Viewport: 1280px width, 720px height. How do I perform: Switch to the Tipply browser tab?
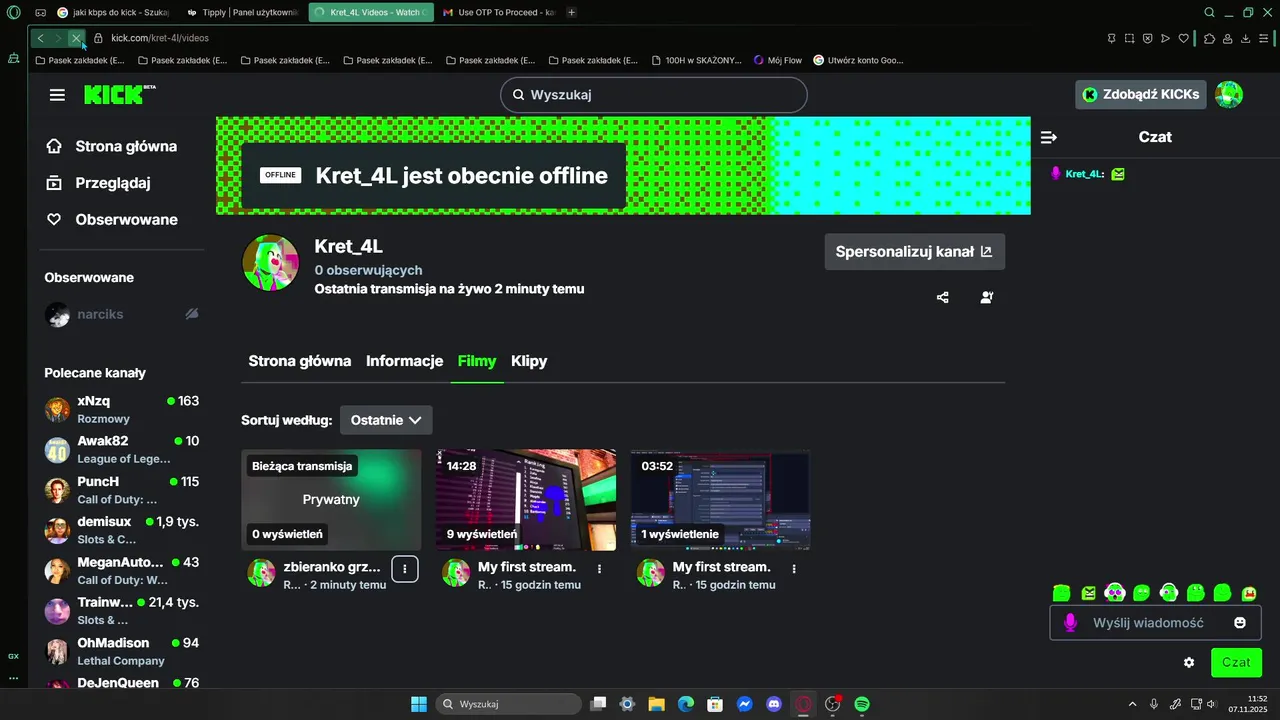tap(243, 12)
